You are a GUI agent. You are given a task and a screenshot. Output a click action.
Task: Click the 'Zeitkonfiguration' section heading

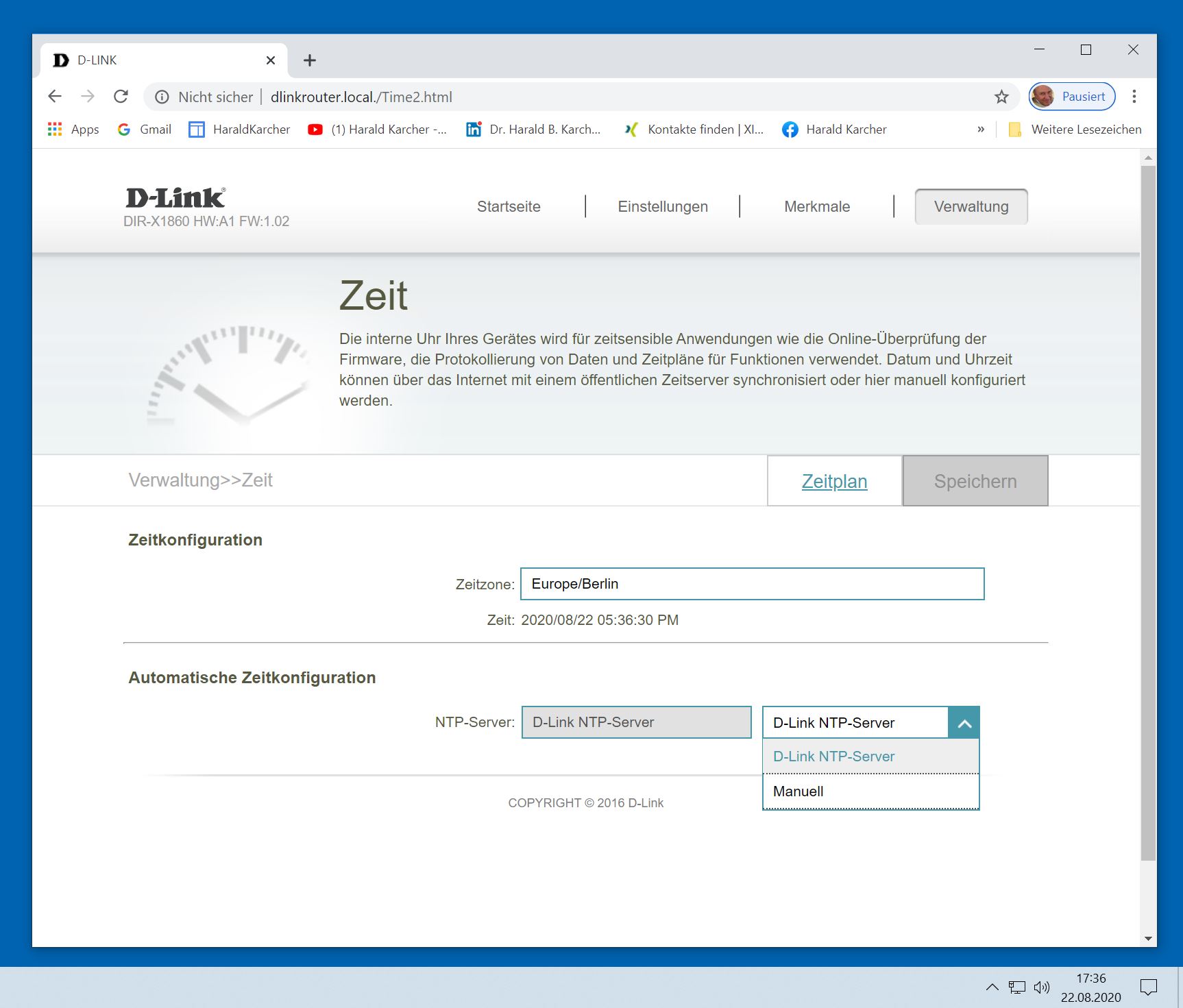coord(195,540)
